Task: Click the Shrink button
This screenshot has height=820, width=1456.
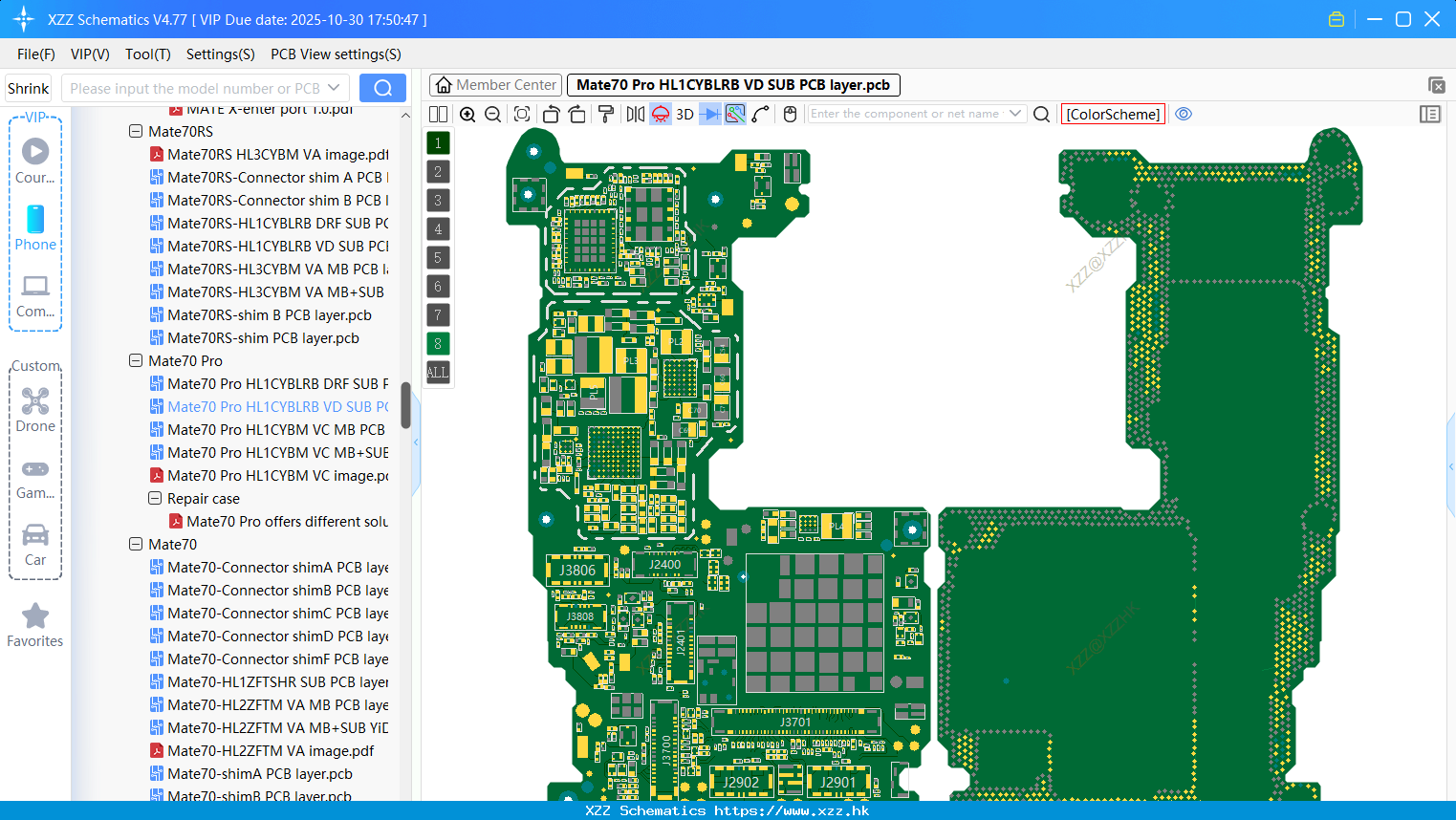Action: (28, 88)
